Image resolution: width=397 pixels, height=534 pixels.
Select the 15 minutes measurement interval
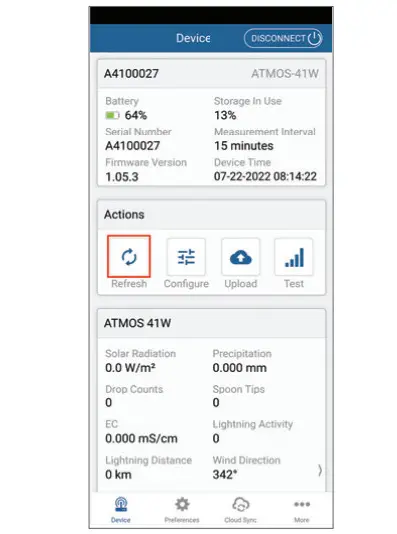(x=244, y=146)
